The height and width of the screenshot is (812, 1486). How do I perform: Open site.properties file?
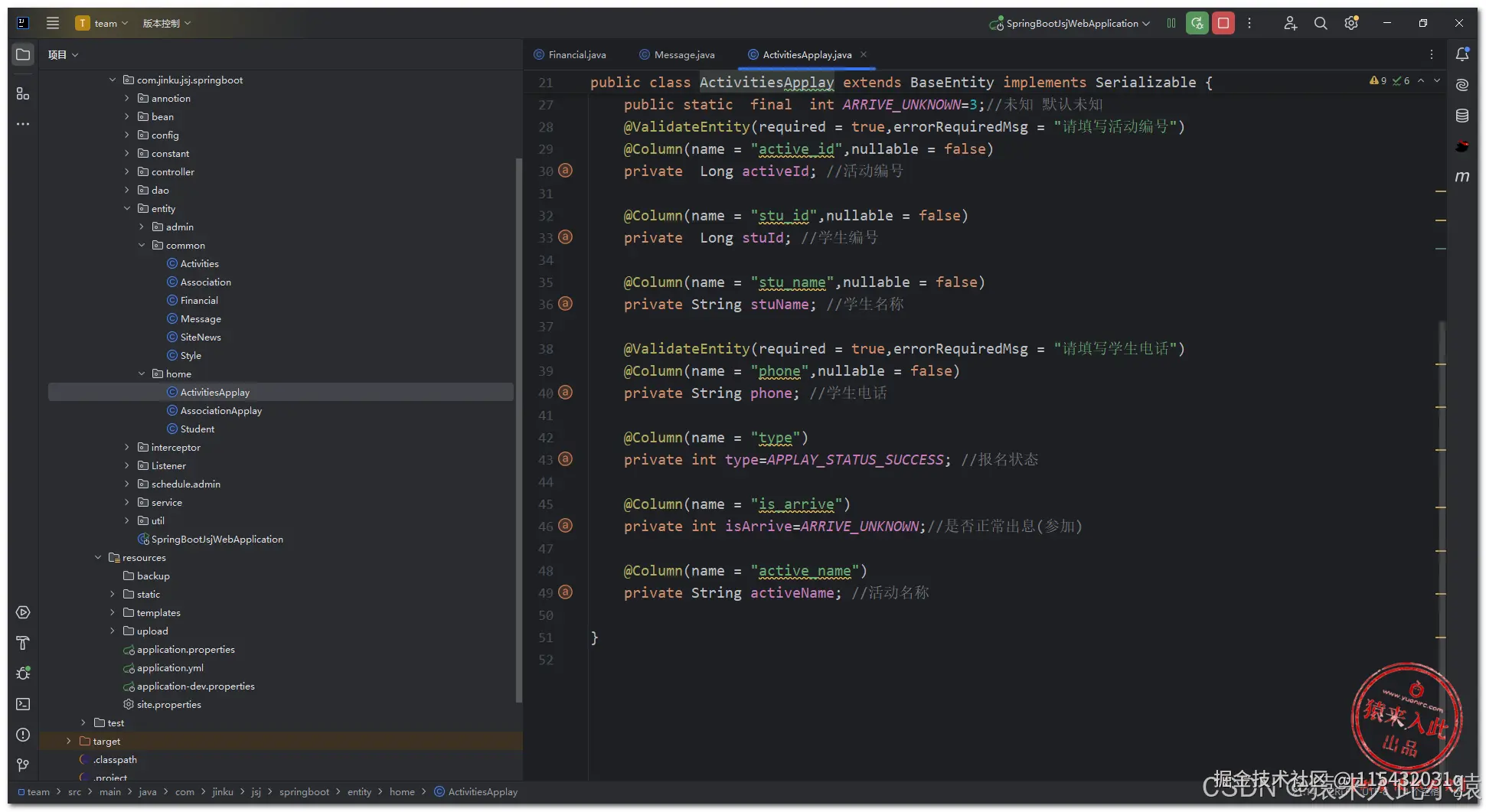pos(168,704)
